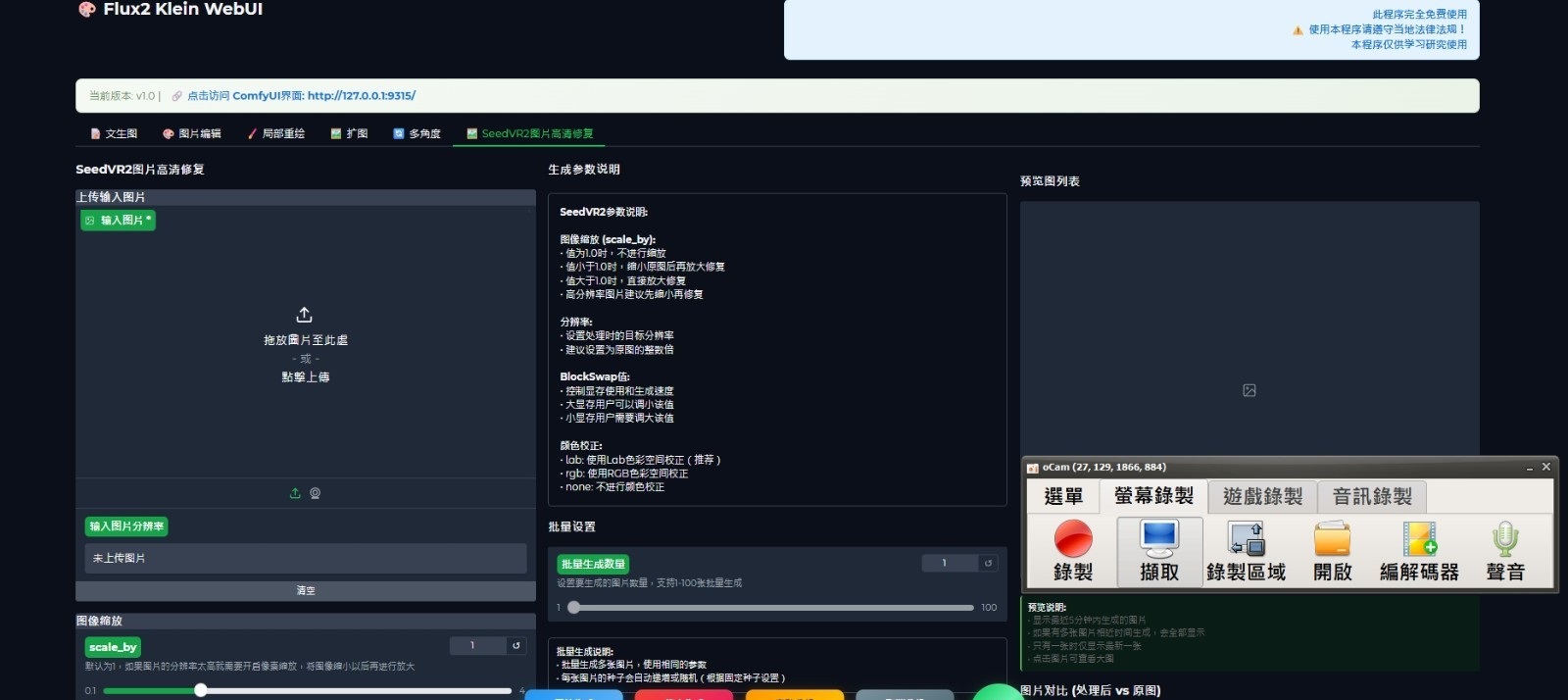Click the 图片对比 (处理后 vs 原图) heading
The height and width of the screenshot is (700, 1568).
point(1091,691)
